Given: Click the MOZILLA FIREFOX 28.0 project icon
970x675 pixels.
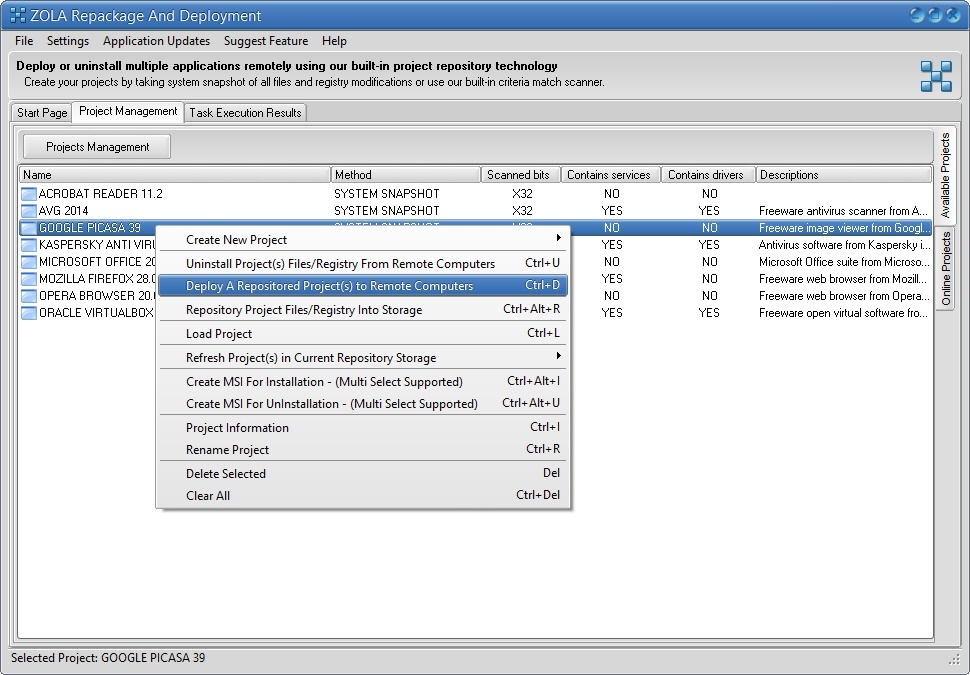Looking at the screenshot, I should click(x=29, y=279).
